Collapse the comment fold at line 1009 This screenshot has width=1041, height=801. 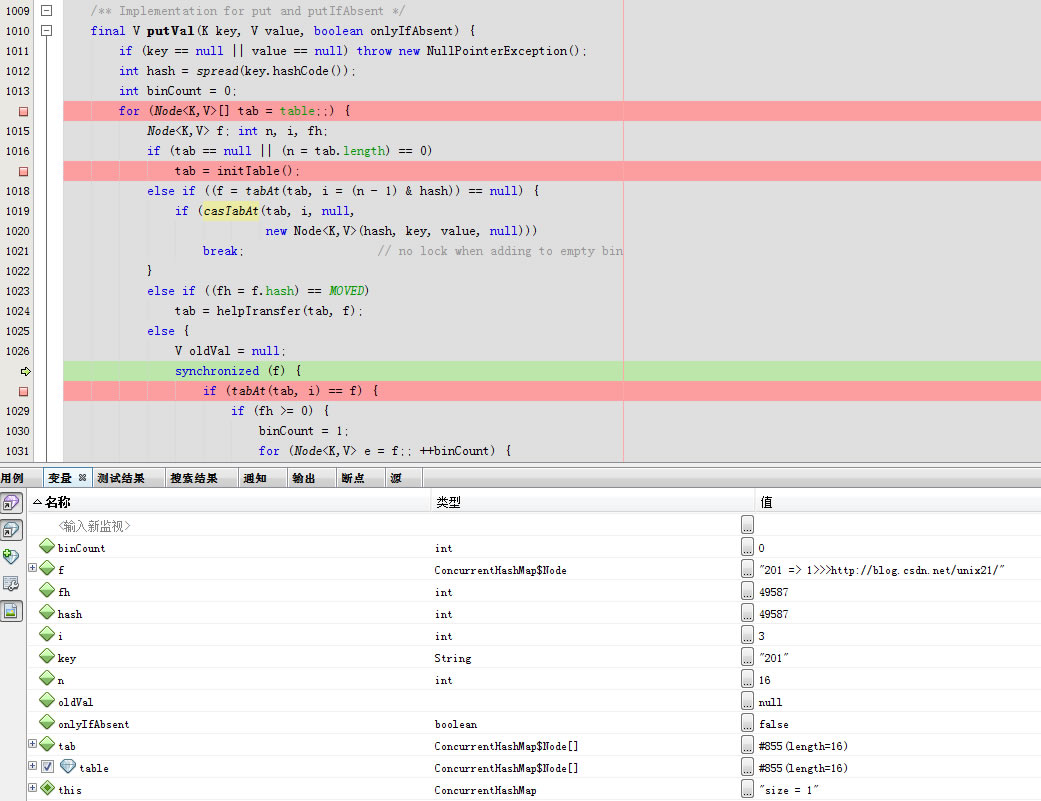pos(46,11)
